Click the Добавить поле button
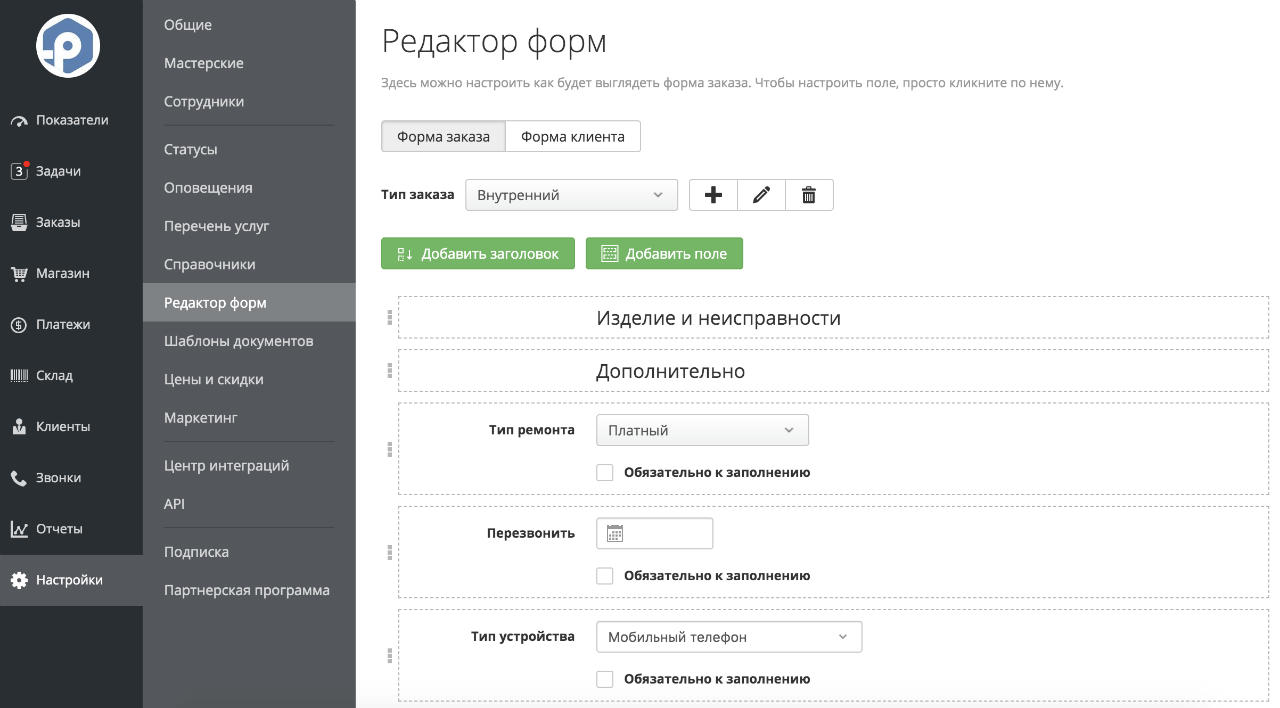The image size is (1280, 708). 664,254
